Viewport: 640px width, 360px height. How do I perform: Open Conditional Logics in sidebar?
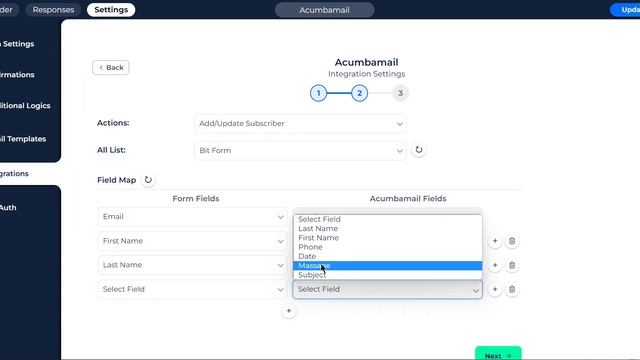[x=25, y=106]
